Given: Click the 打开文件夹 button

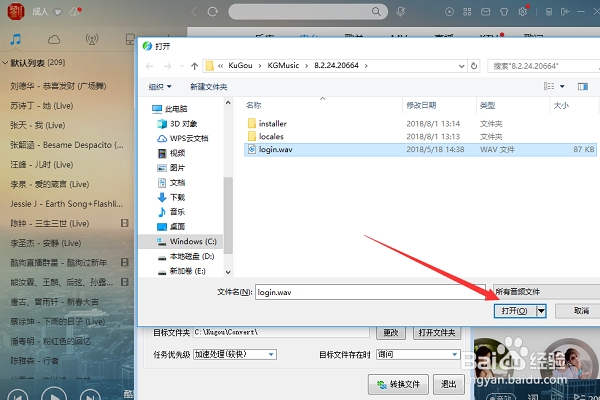Looking at the screenshot, I should 437,333.
